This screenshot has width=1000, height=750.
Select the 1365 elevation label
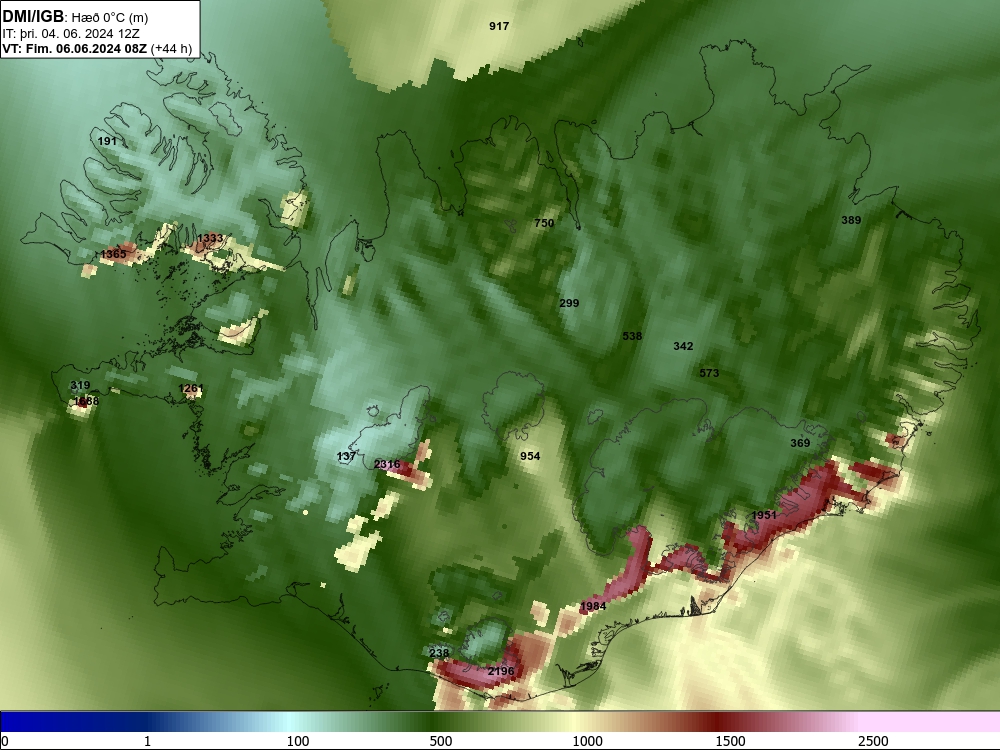click(x=113, y=254)
